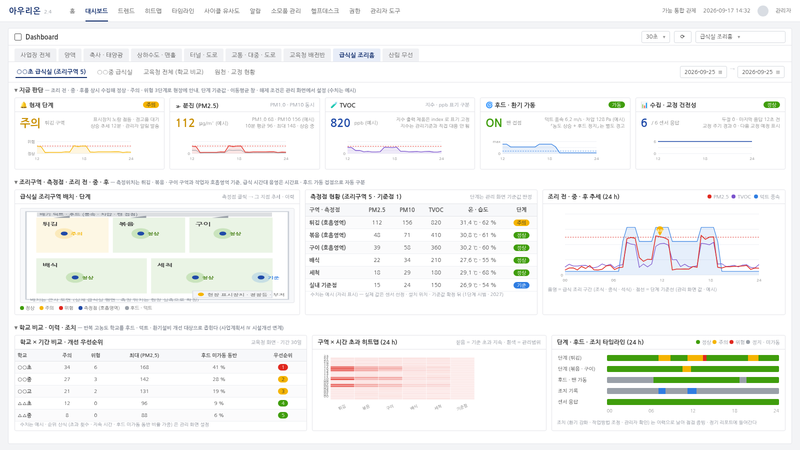
Task: Click the 세척 row in measurement table
Action: (x=420, y=272)
